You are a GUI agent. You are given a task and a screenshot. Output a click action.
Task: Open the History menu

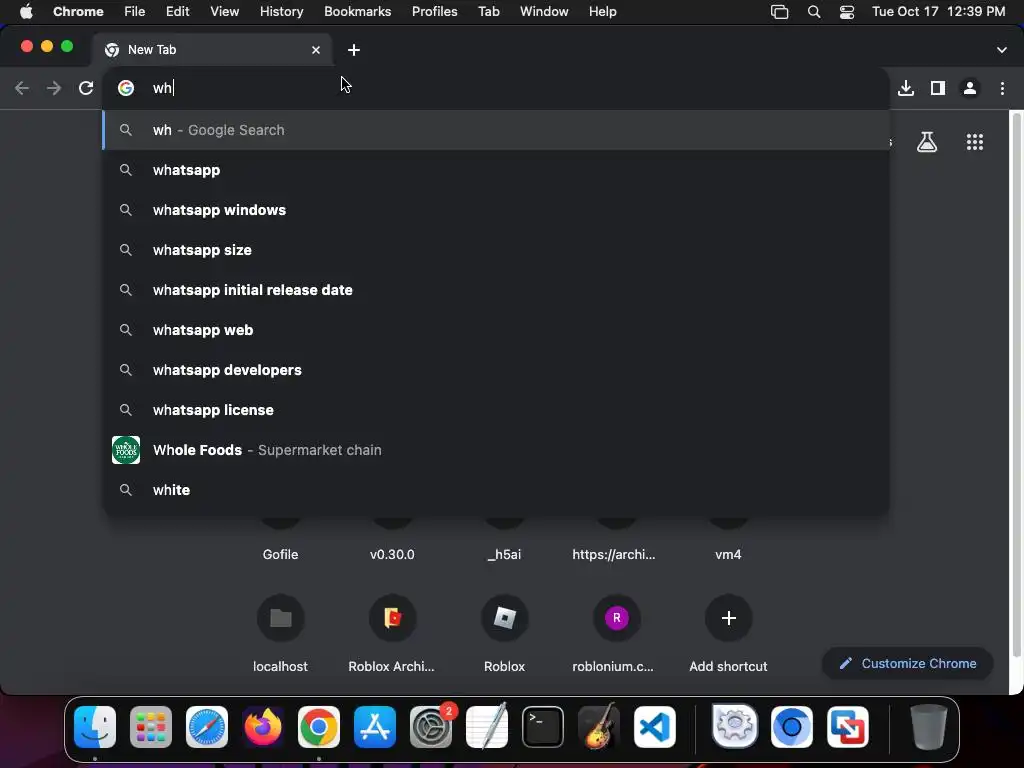(x=281, y=11)
